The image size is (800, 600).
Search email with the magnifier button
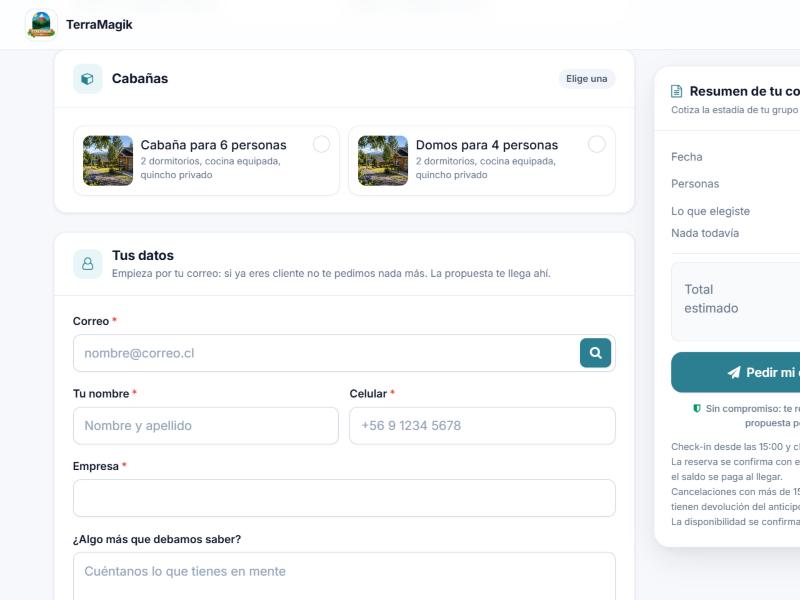pos(595,353)
